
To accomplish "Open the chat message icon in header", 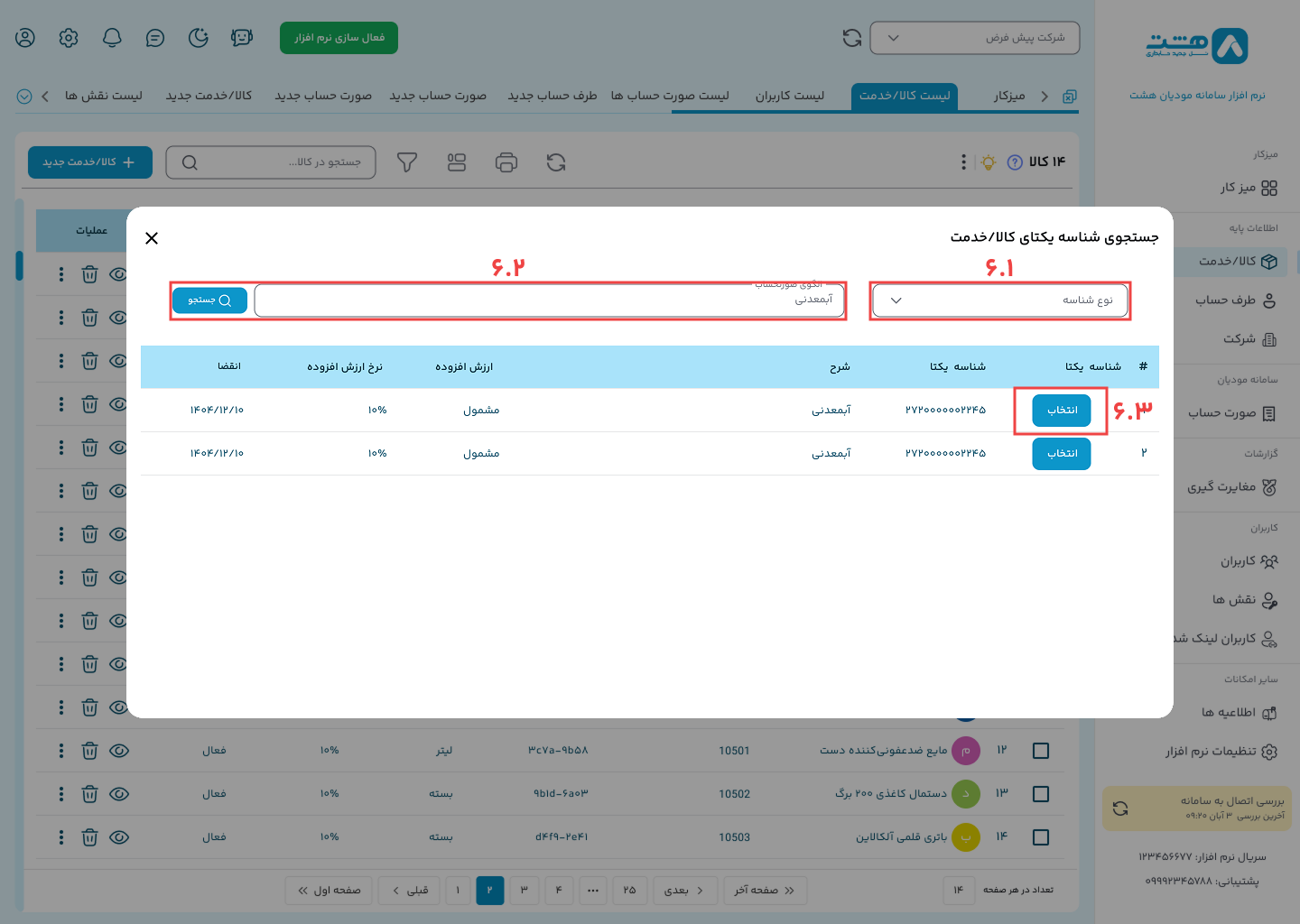I will 155,38.
